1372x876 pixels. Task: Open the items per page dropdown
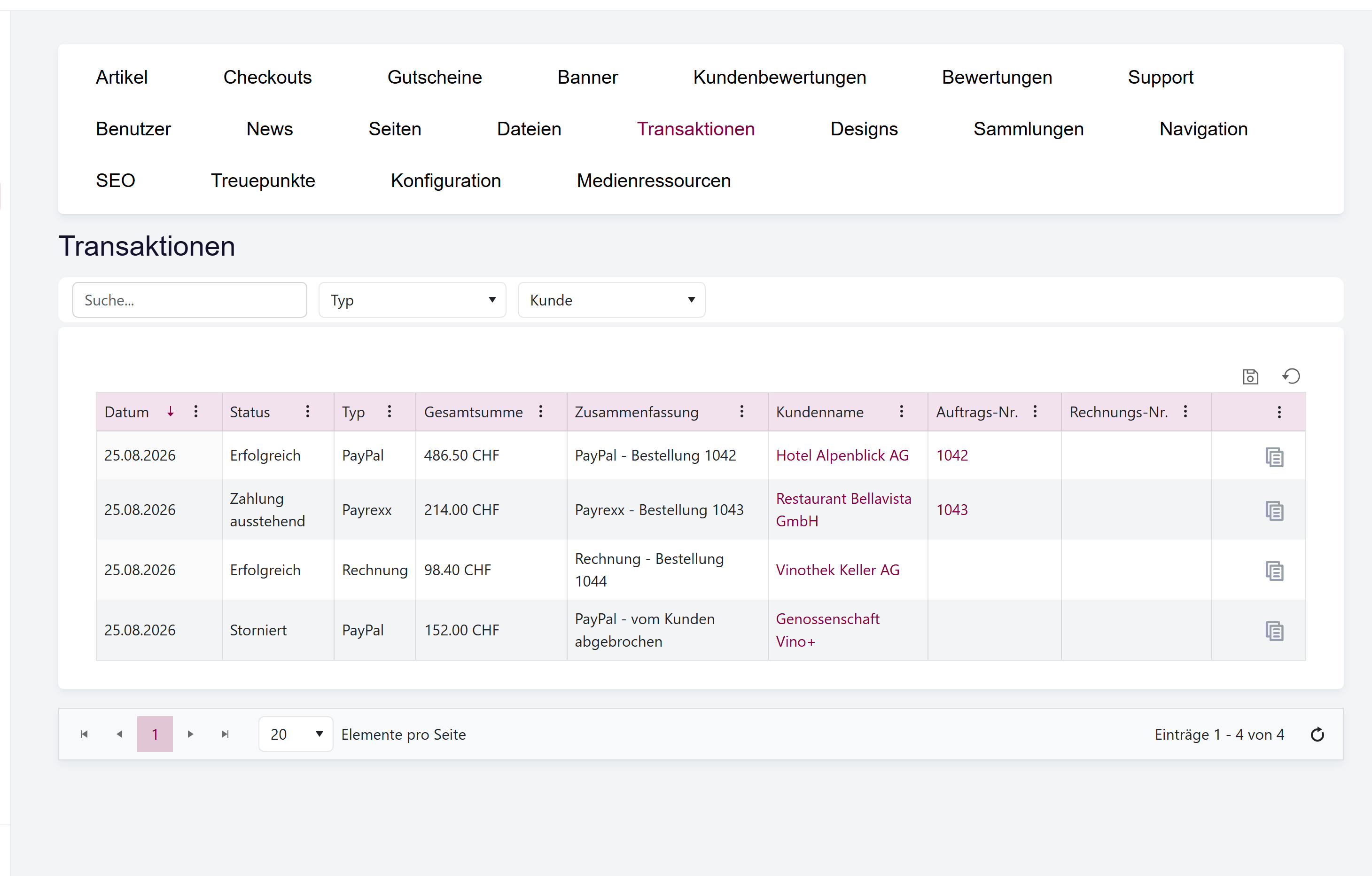pos(296,734)
